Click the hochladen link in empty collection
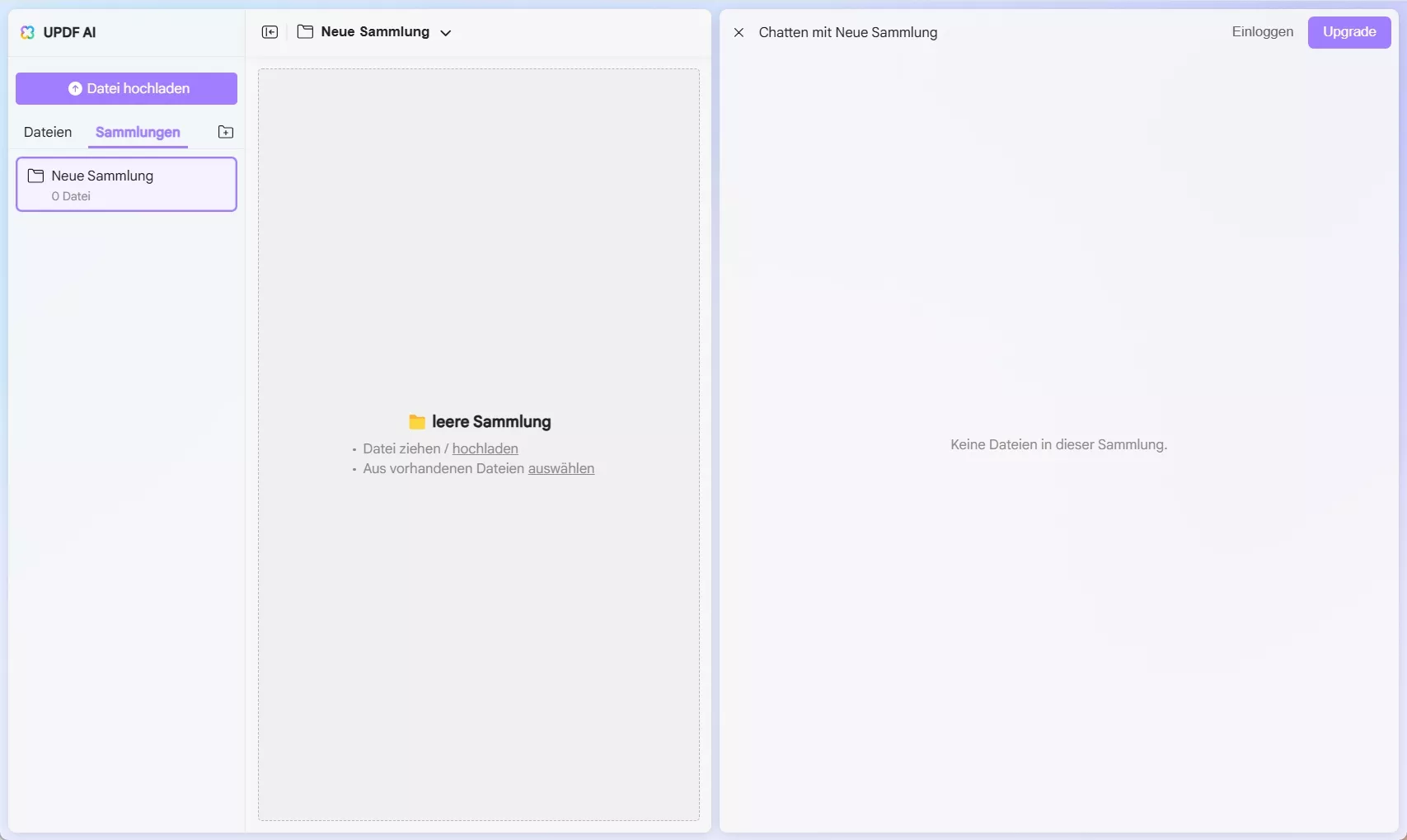The height and width of the screenshot is (840, 1407). click(485, 448)
